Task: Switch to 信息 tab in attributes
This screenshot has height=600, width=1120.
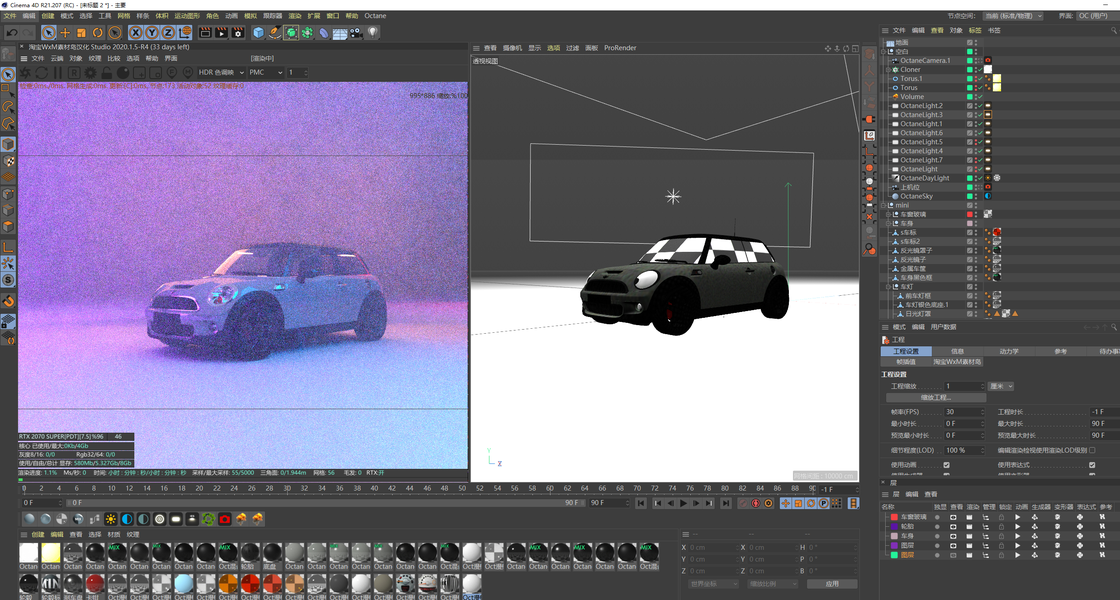Action: [957, 351]
